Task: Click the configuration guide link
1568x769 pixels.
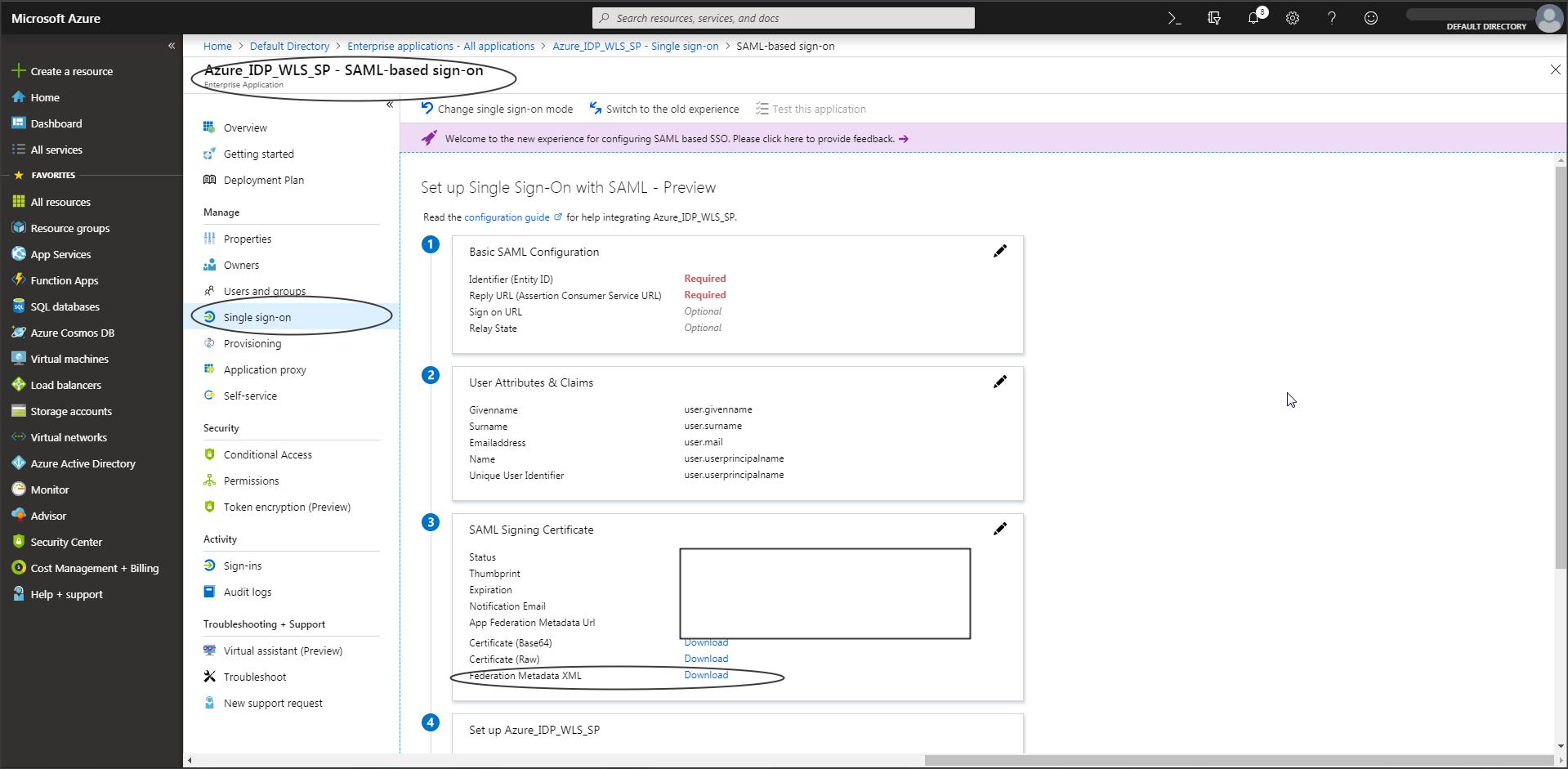Action: tap(507, 217)
